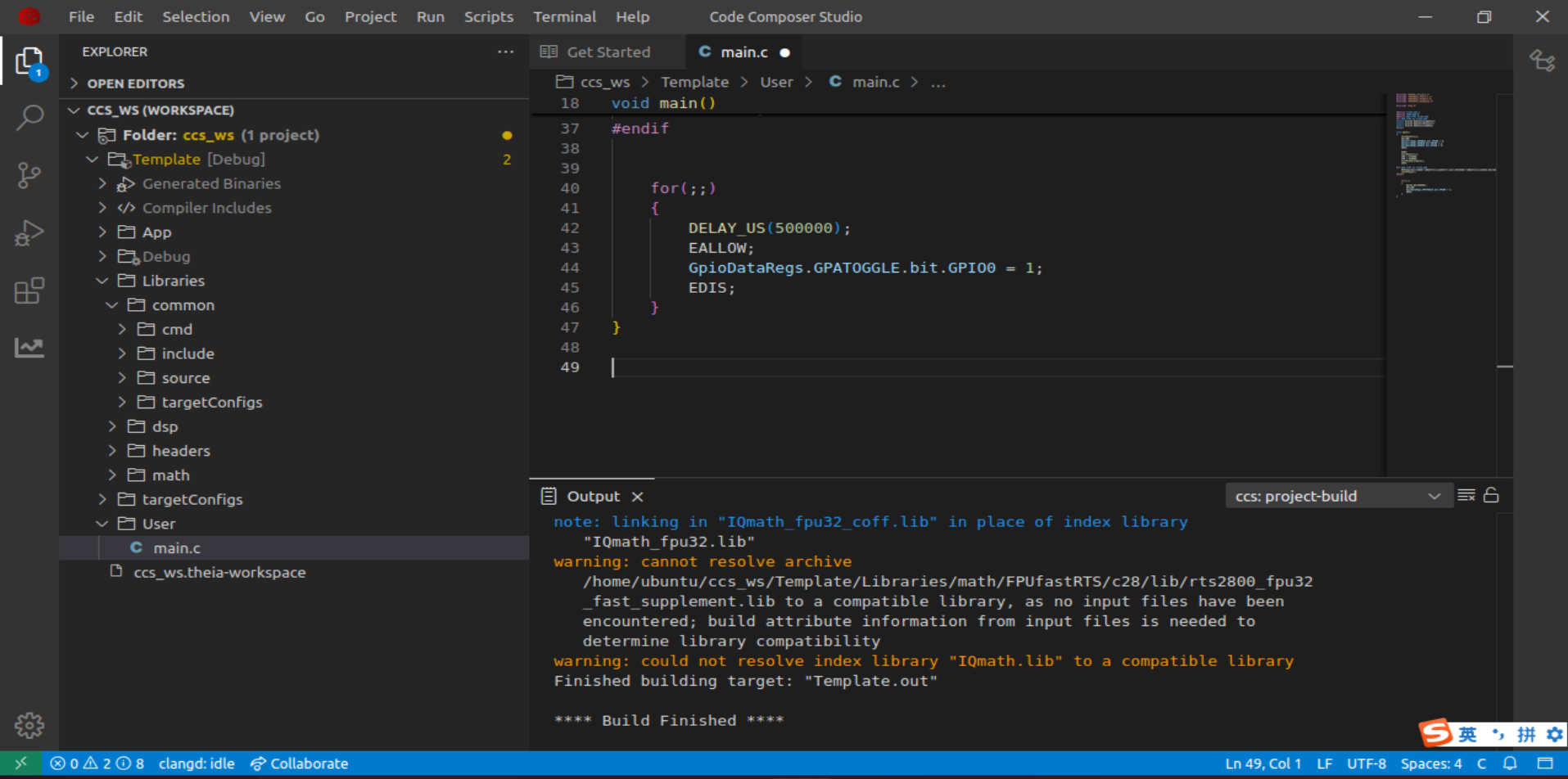The width and height of the screenshot is (1568, 779).
Task: Click the Get Started tab icon
Action: point(549,52)
